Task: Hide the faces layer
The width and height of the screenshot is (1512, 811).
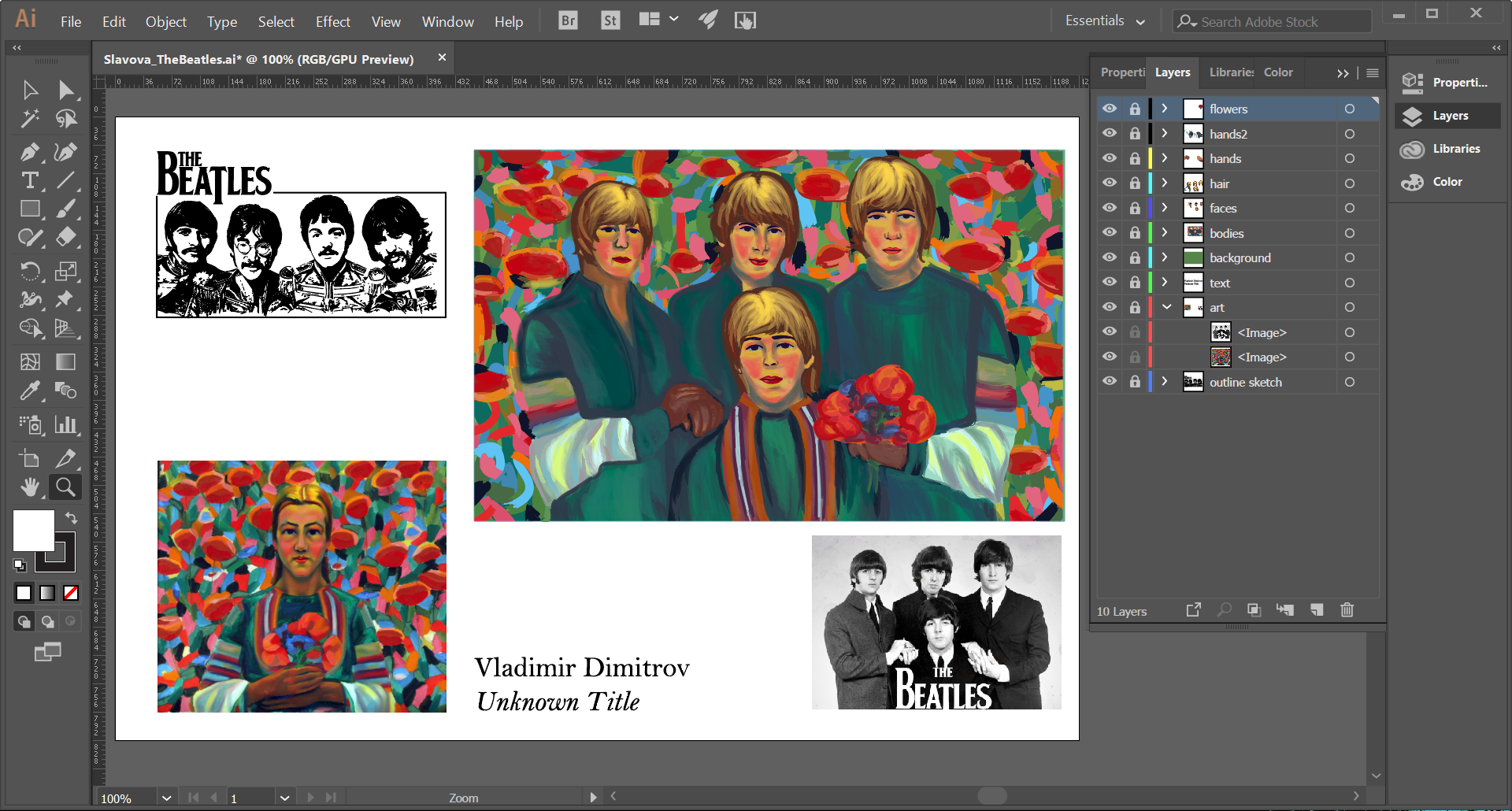Action: click(1110, 208)
